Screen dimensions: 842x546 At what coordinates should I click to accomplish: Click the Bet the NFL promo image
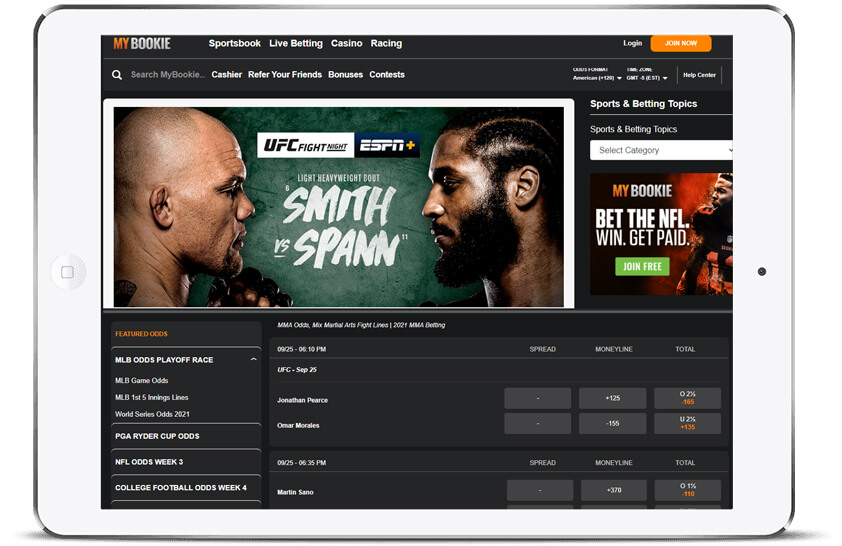coord(661,234)
